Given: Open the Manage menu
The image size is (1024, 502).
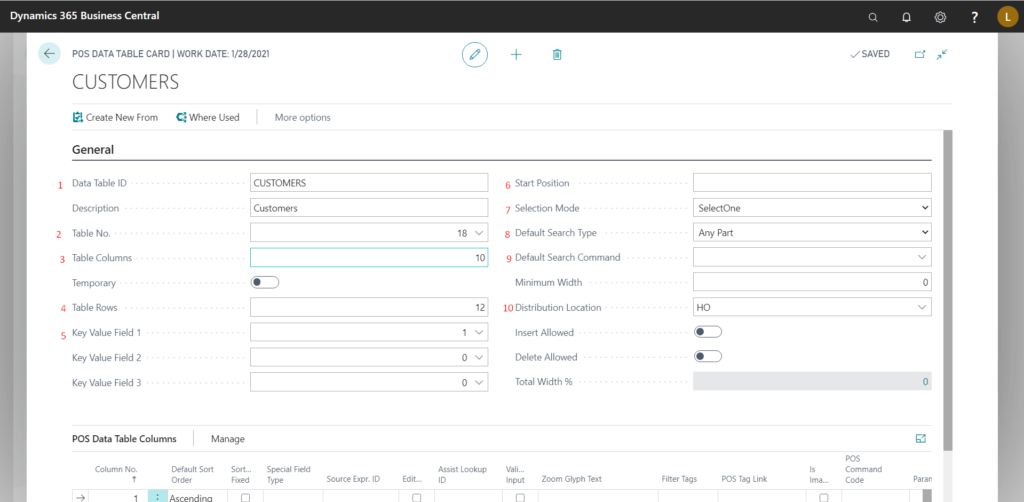Looking at the screenshot, I should 227,439.
